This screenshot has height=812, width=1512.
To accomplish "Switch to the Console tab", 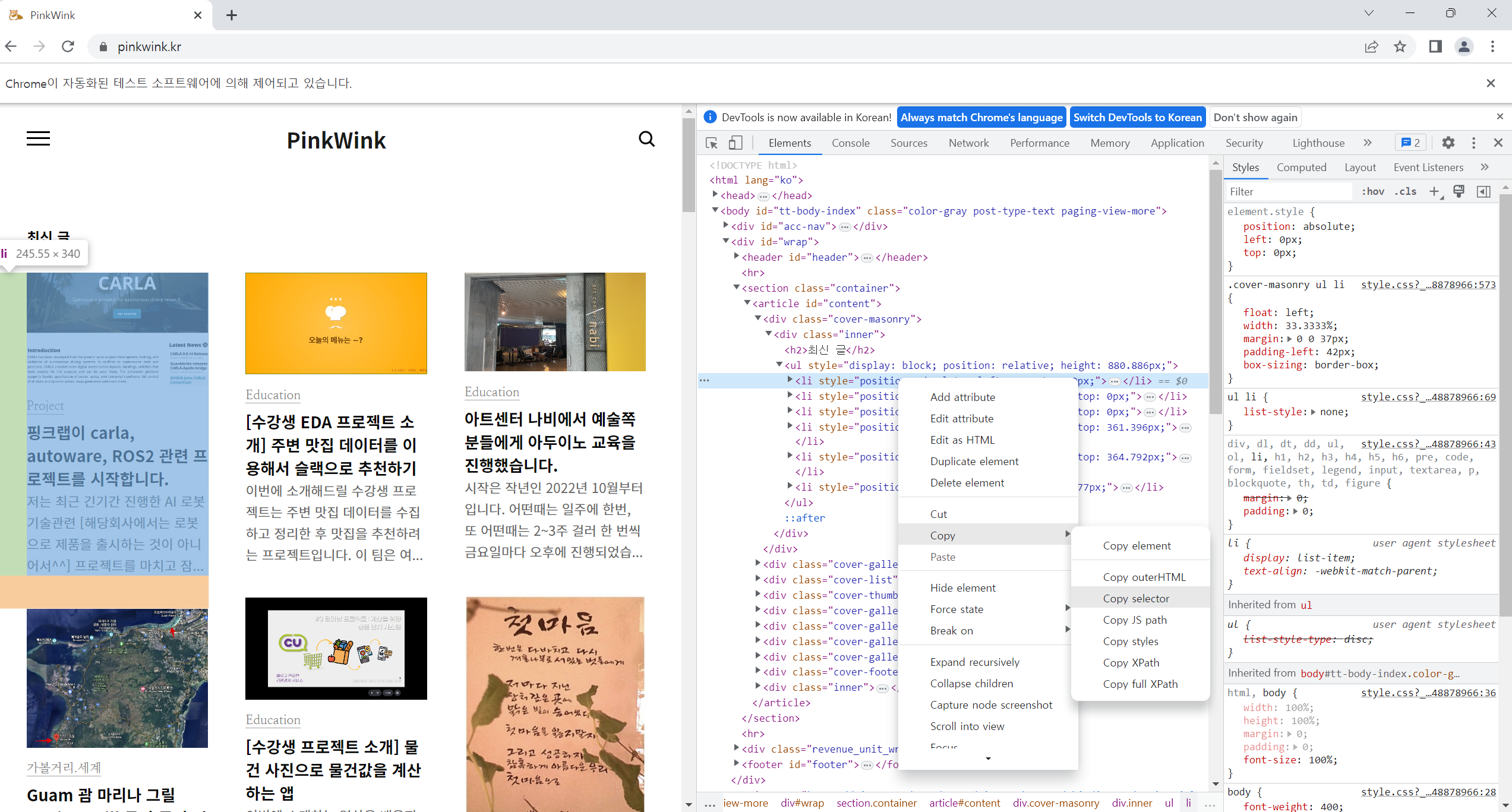I will coord(850,143).
